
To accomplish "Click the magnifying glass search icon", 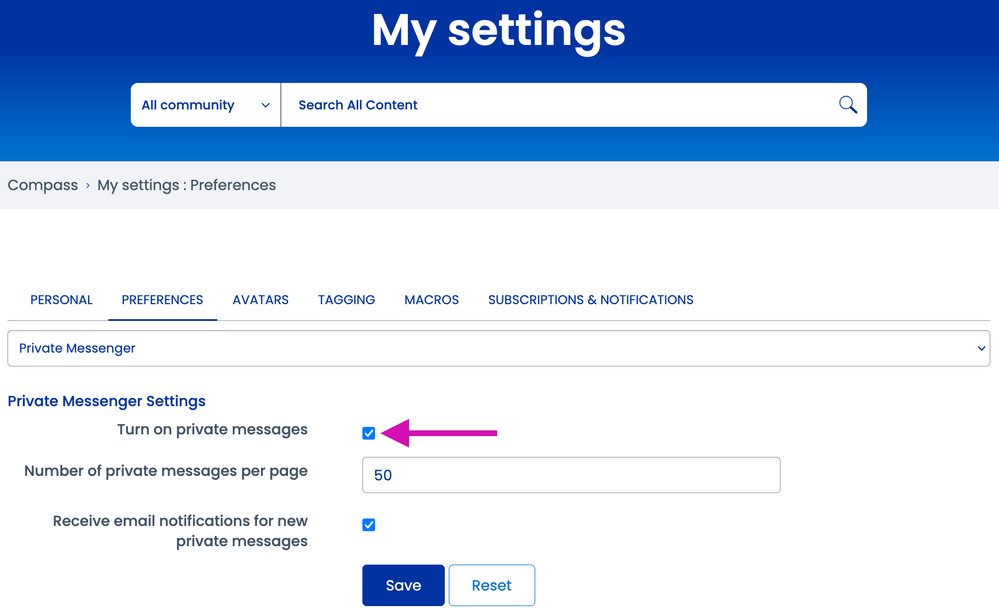I will point(847,105).
